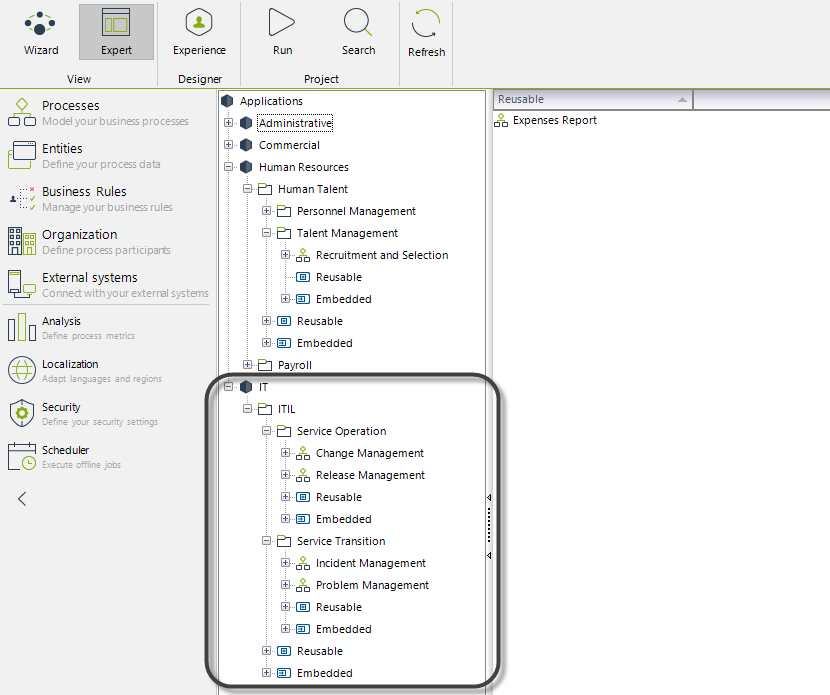Select Human Resources application
This screenshot has height=695, width=830.
[x=304, y=167]
